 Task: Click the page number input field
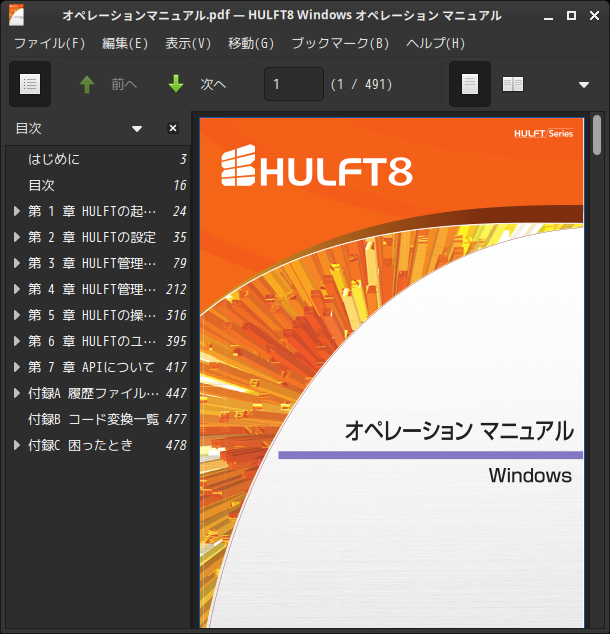coord(294,84)
